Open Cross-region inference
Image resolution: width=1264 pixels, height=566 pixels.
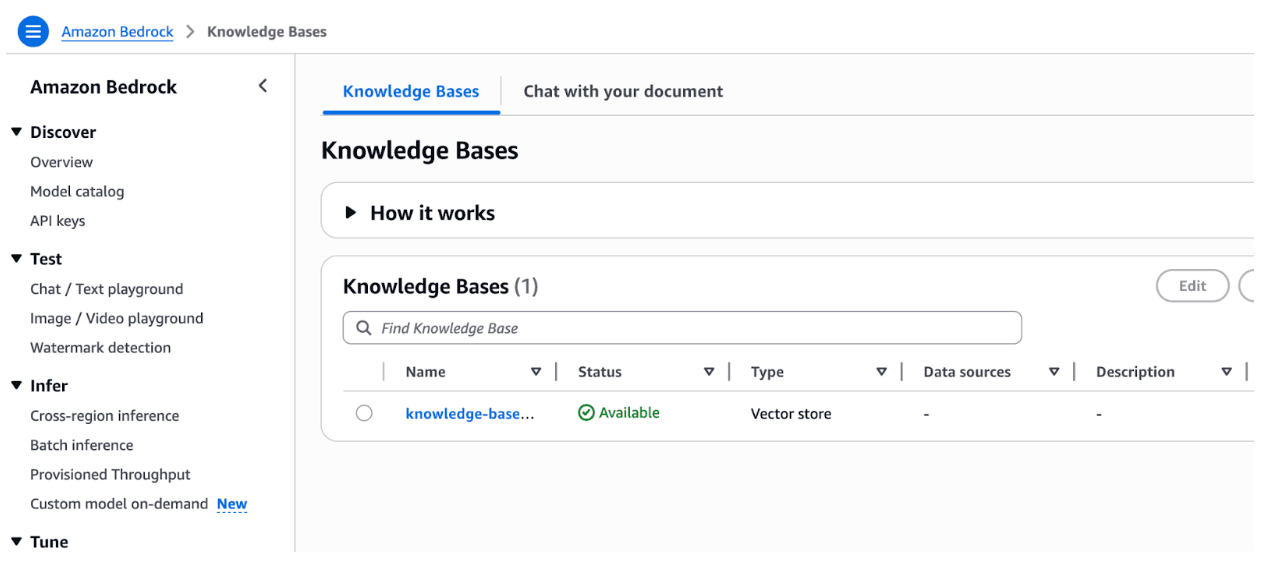pyautogui.click(x=104, y=416)
